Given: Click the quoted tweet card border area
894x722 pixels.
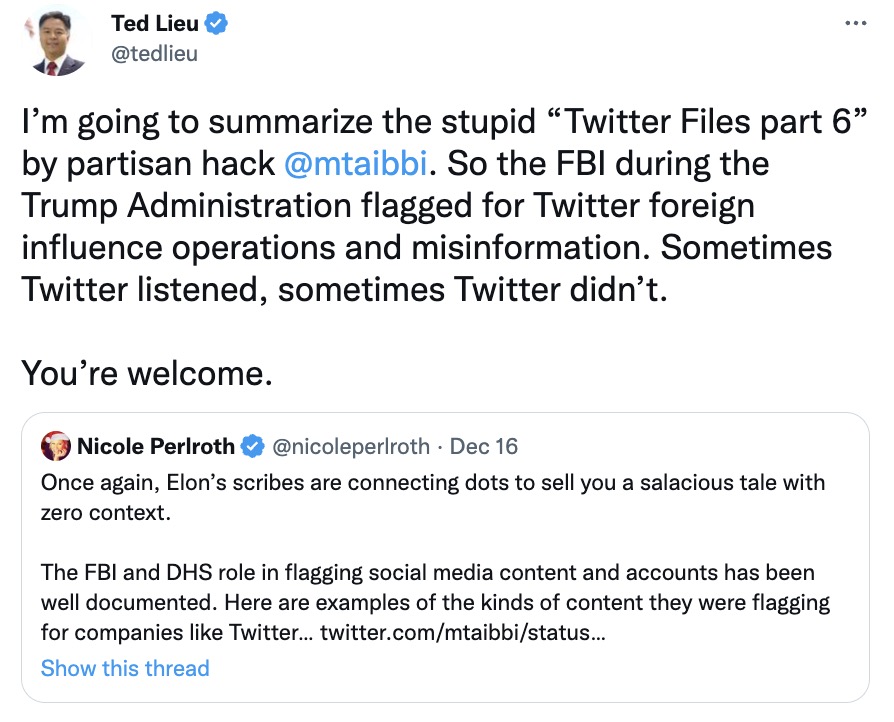Looking at the screenshot, I should click(445, 557).
